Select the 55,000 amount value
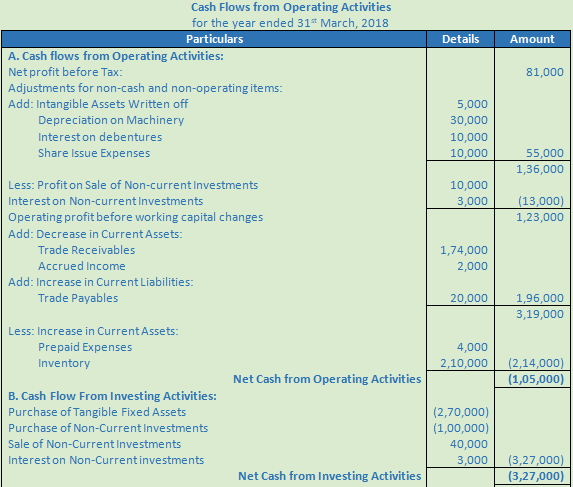The image size is (573, 487). point(544,153)
